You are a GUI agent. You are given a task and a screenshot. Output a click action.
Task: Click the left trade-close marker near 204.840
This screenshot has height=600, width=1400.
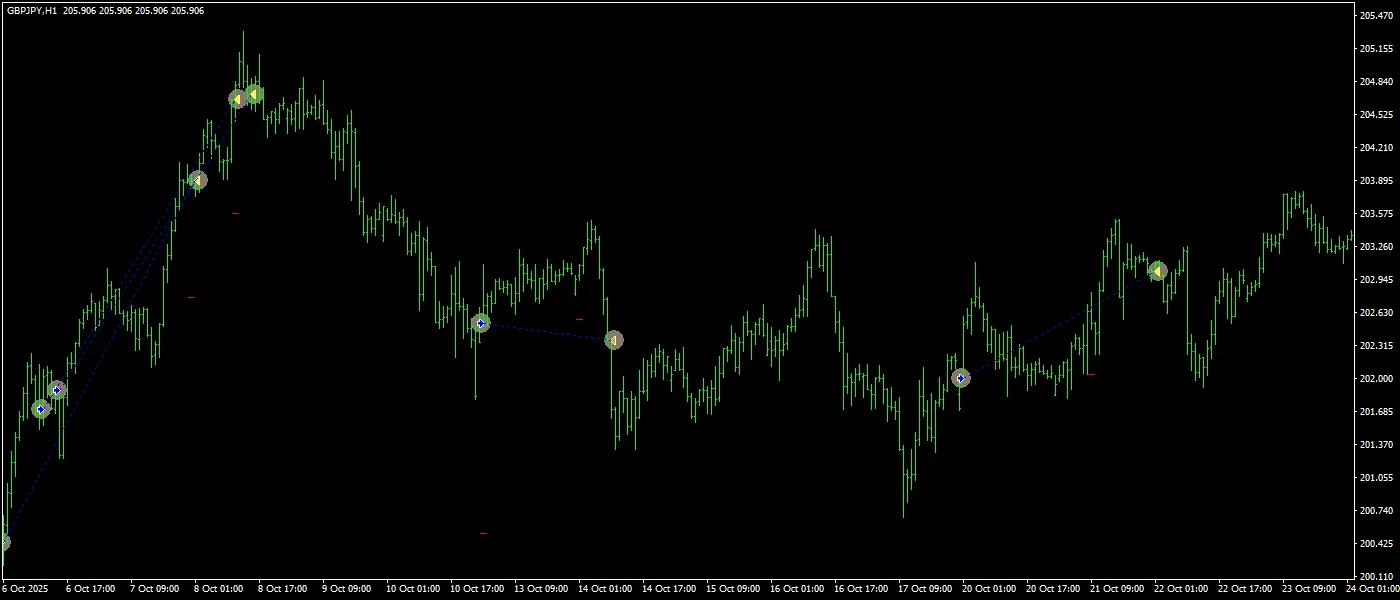point(237,99)
